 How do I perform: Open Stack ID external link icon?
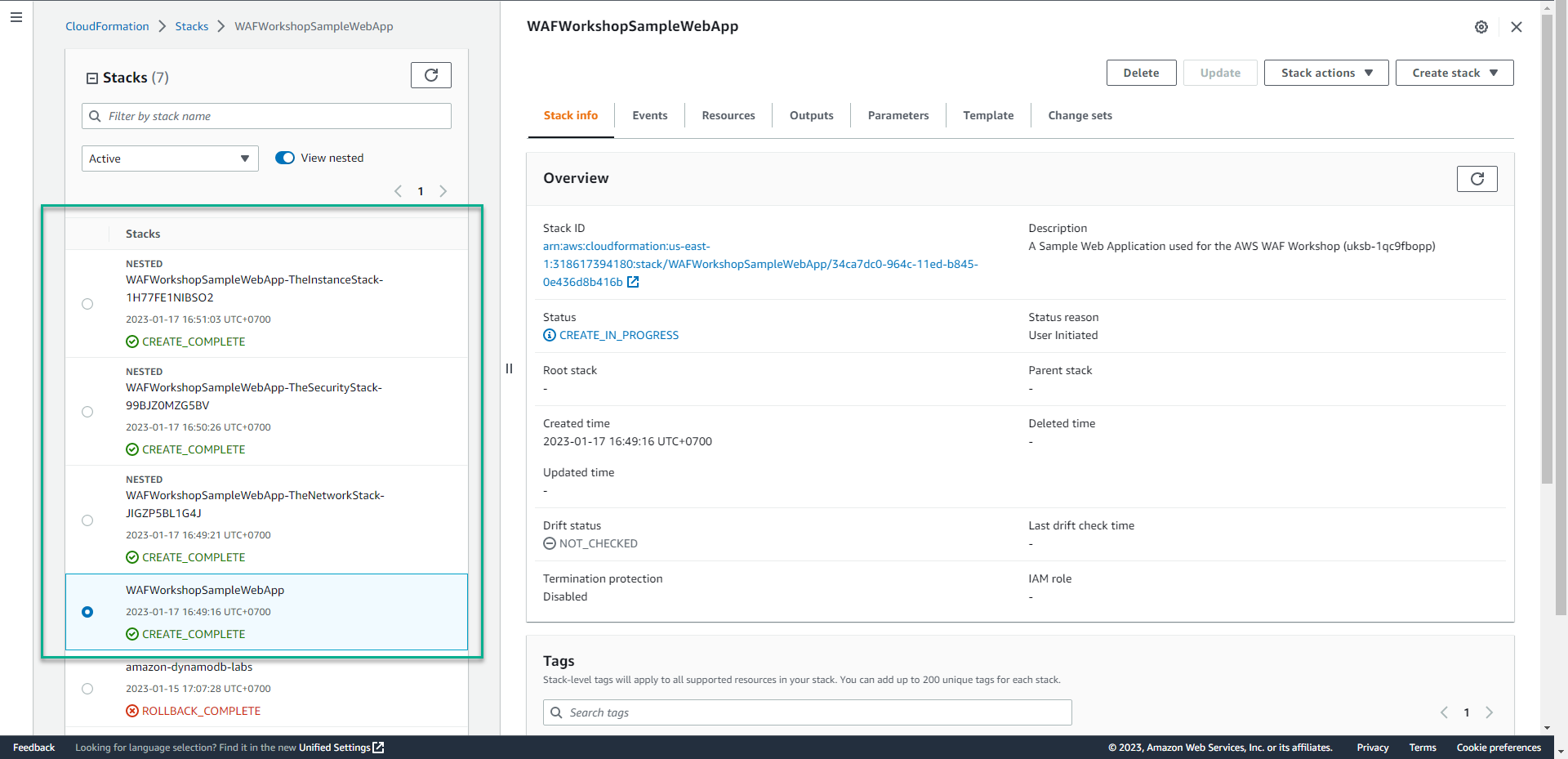[x=633, y=282]
